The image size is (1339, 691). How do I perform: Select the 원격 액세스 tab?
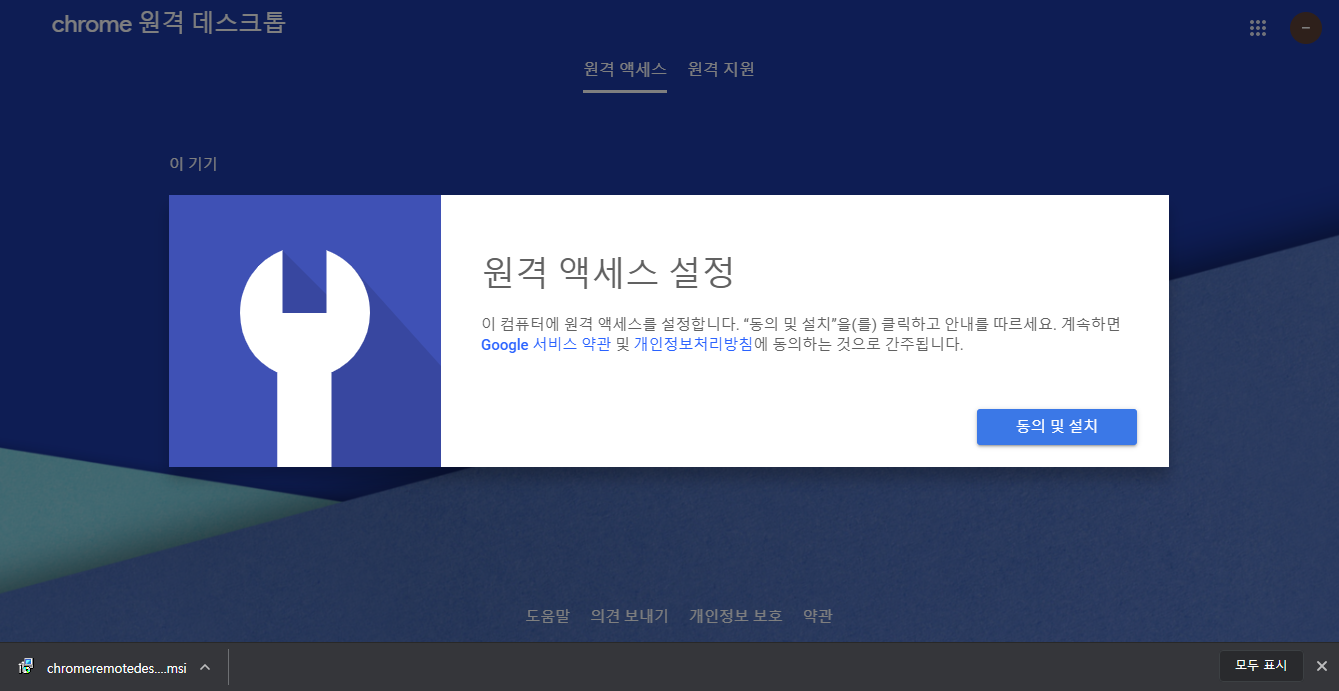624,69
